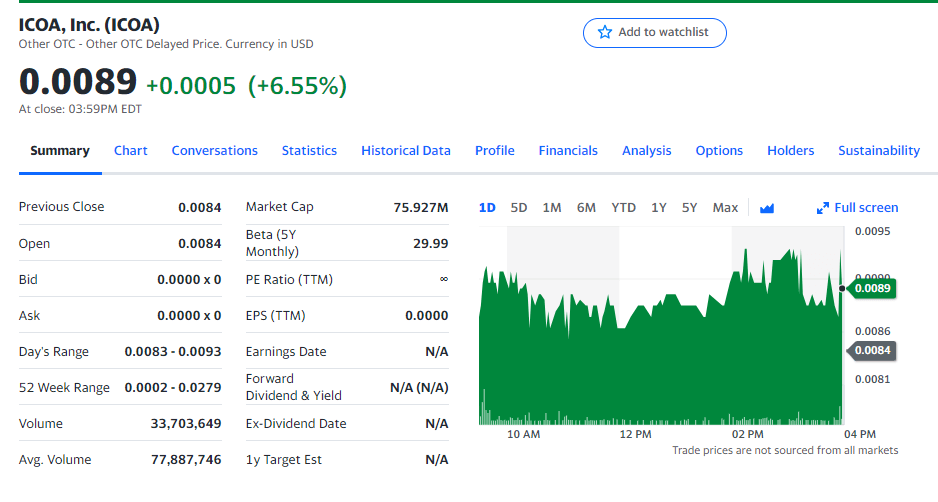Viewport: 938px width, 502px height.
Task: Click the large 0.0089 current price
Action: (x=78, y=81)
